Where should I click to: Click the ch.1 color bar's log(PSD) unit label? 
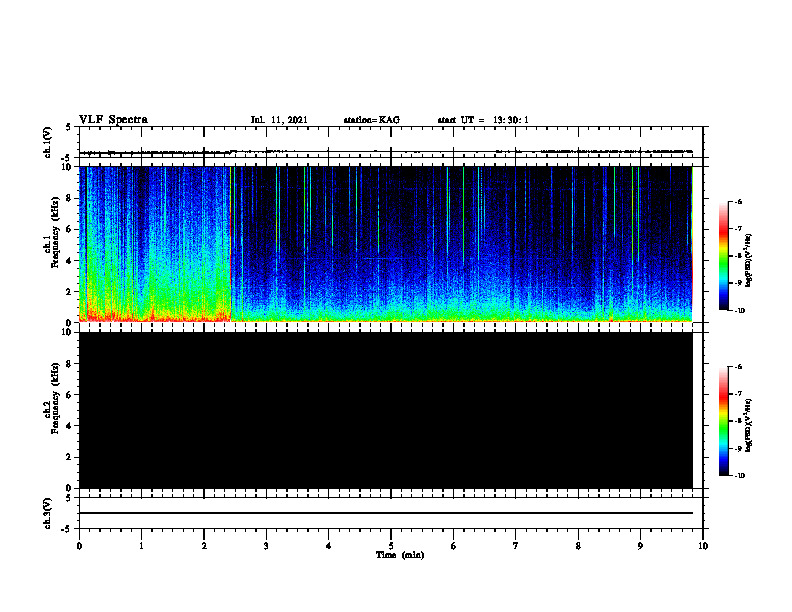749,260
